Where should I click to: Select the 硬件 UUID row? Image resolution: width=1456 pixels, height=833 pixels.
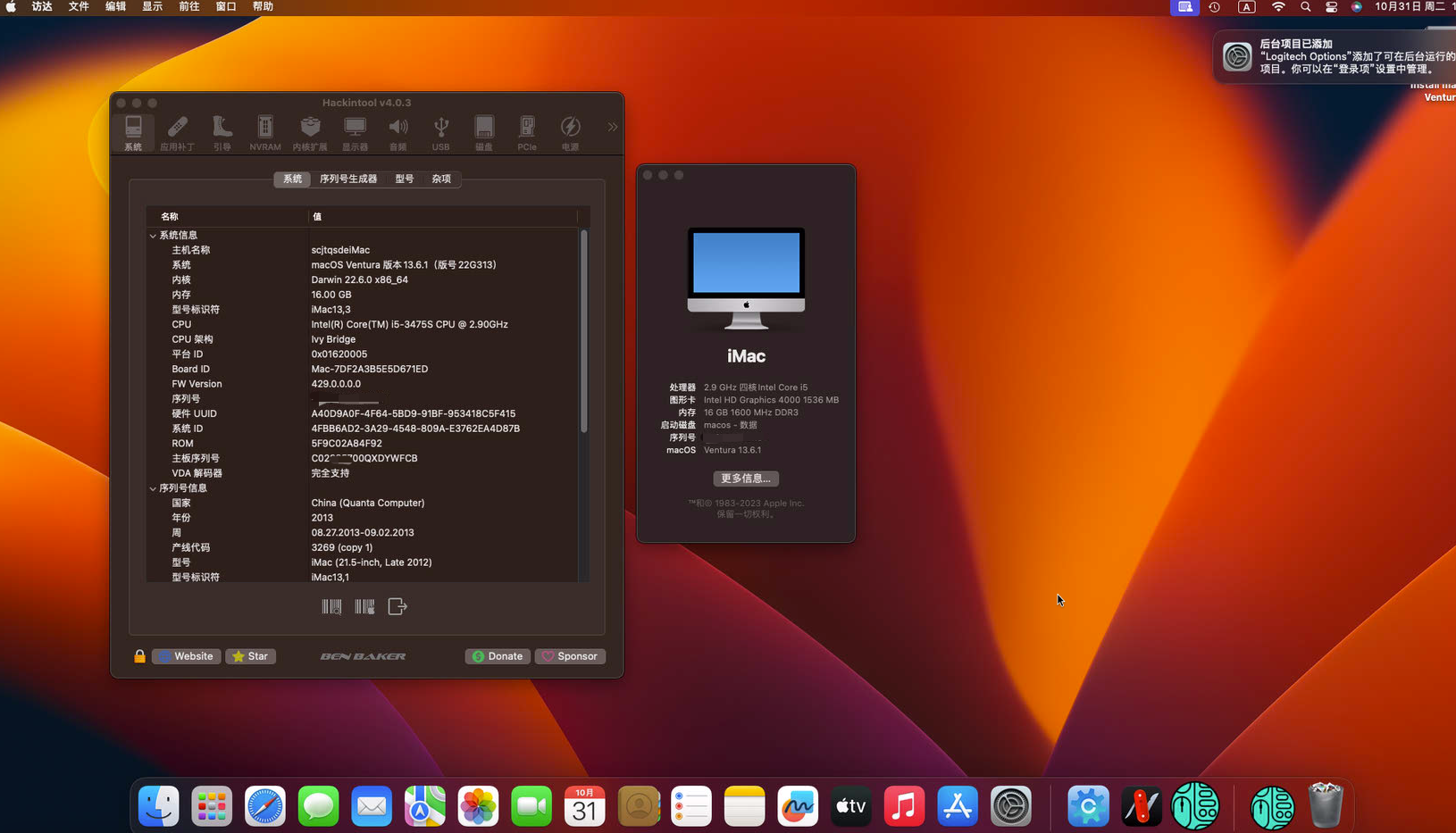362,413
